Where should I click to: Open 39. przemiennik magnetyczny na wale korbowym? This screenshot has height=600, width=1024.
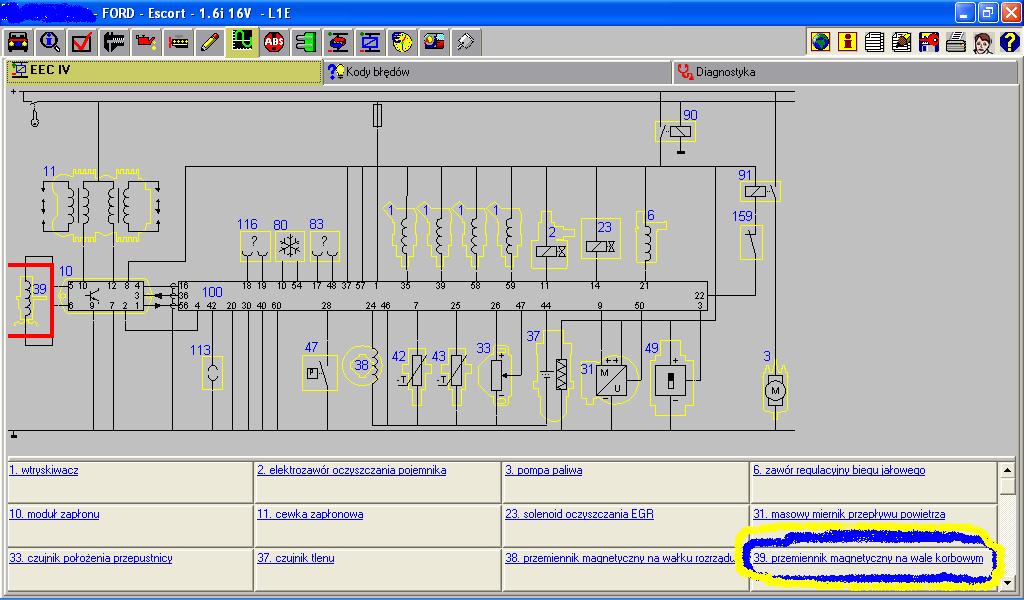point(868,558)
